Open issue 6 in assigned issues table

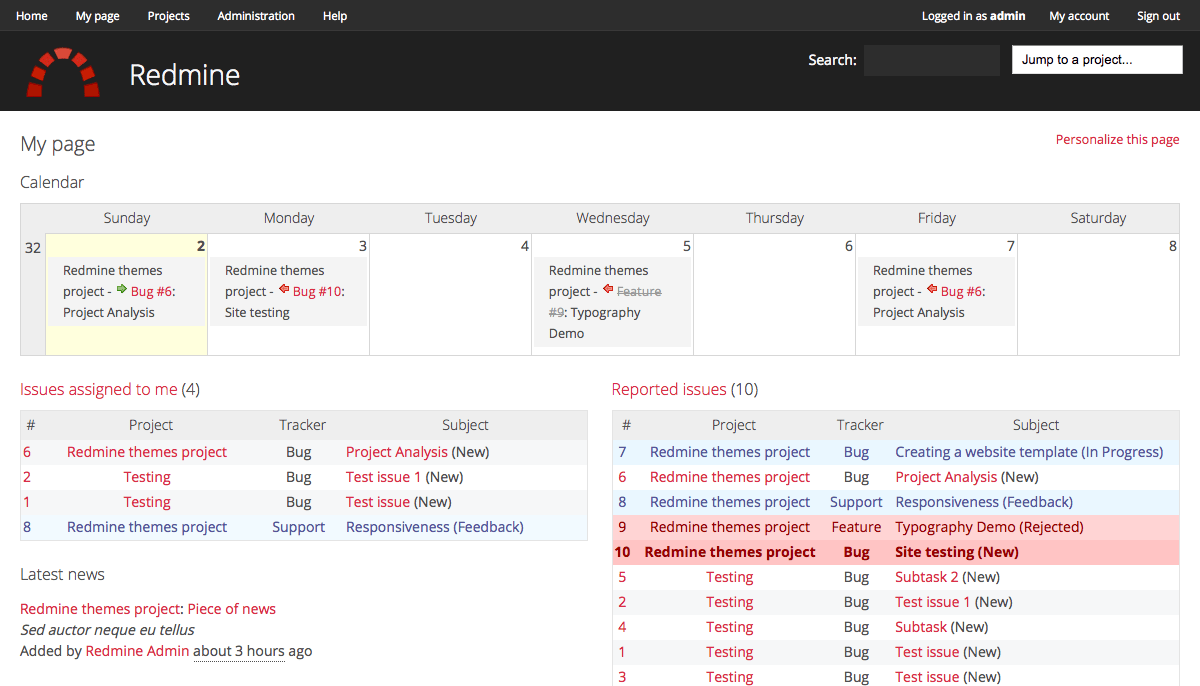pos(27,452)
